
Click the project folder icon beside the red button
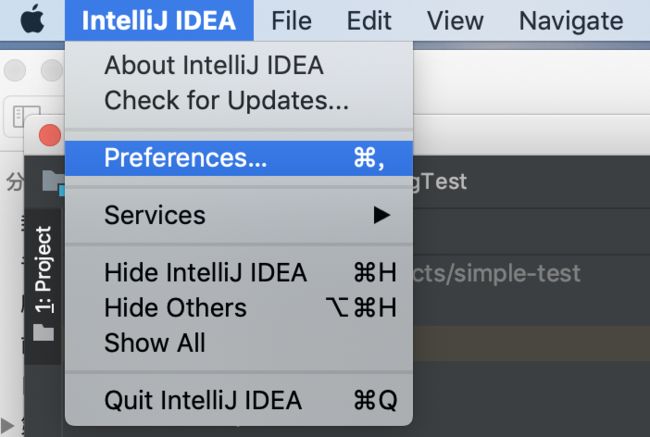[x=53, y=182]
